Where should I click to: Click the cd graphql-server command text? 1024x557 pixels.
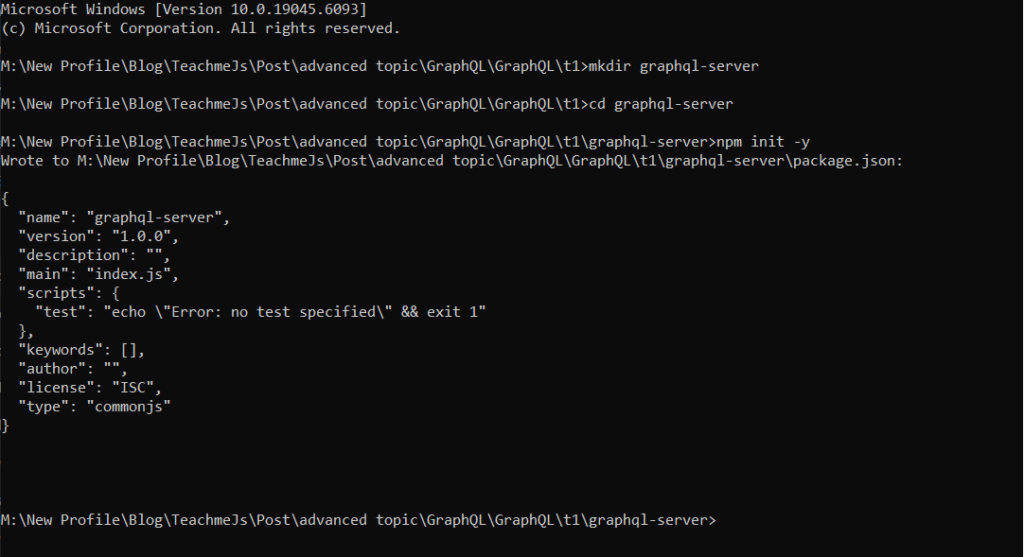coord(661,104)
